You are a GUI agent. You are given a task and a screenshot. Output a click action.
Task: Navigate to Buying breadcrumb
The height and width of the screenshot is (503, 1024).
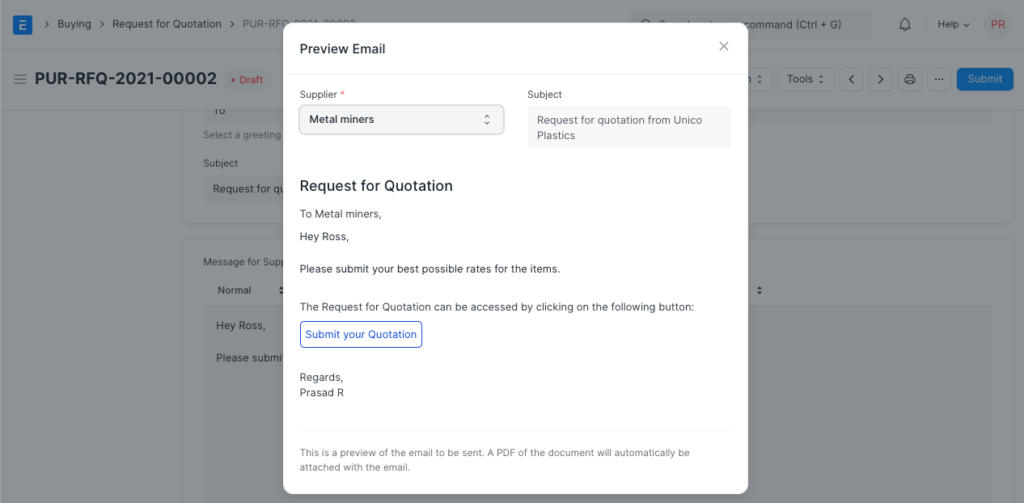[x=74, y=24]
